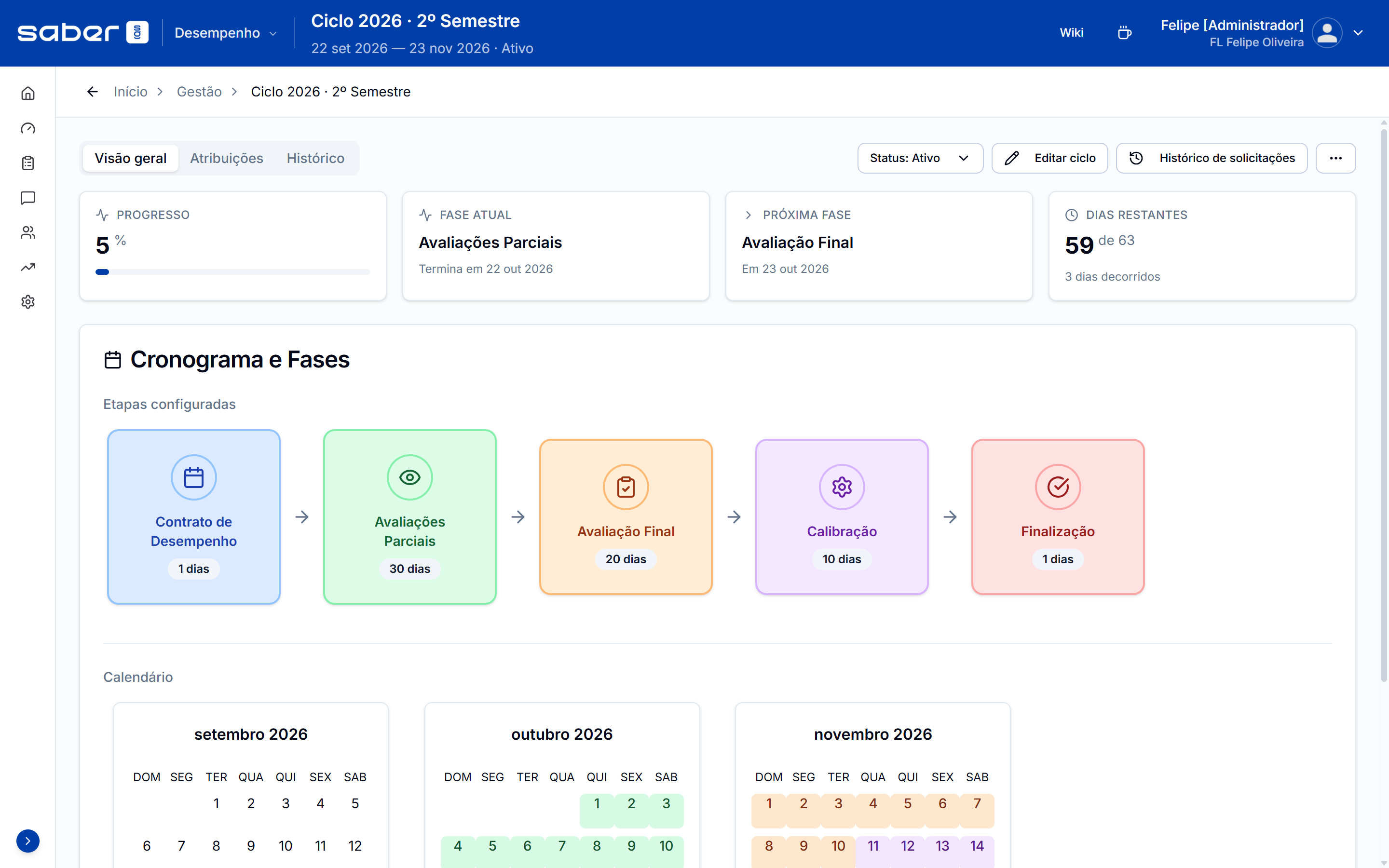This screenshot has height=868, width=1389.
Task: Go to Gestão in breadcrumb
Action: [199, 92]
